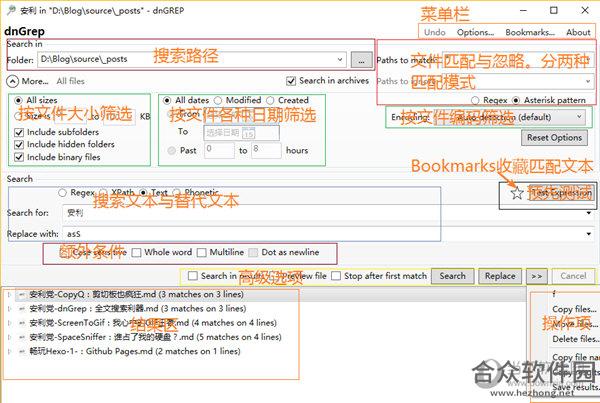600x403 pixels.
Task: Toggle the Dot as newline checkbox
Action: (253, 253)
